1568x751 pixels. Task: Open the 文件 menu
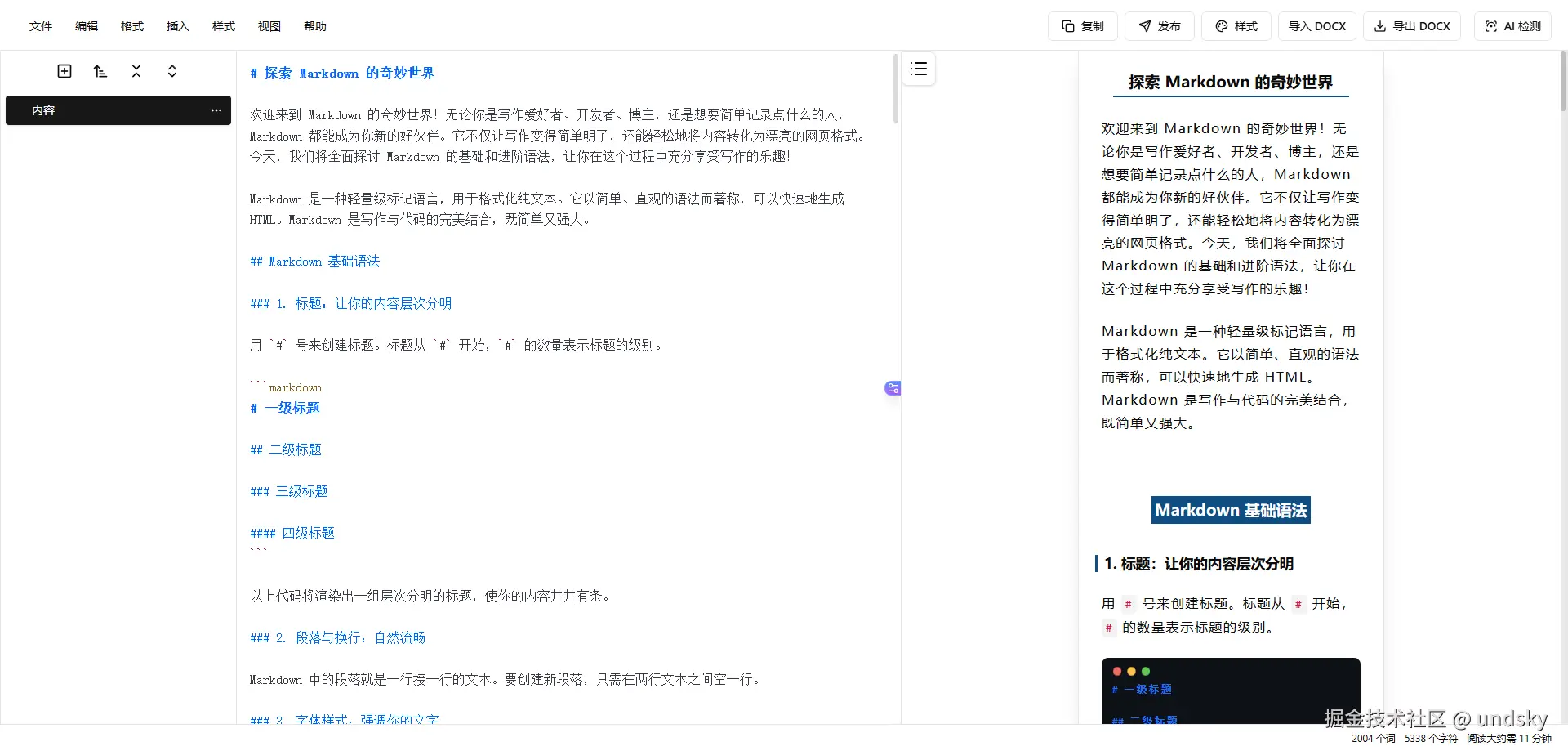(40, 25)
